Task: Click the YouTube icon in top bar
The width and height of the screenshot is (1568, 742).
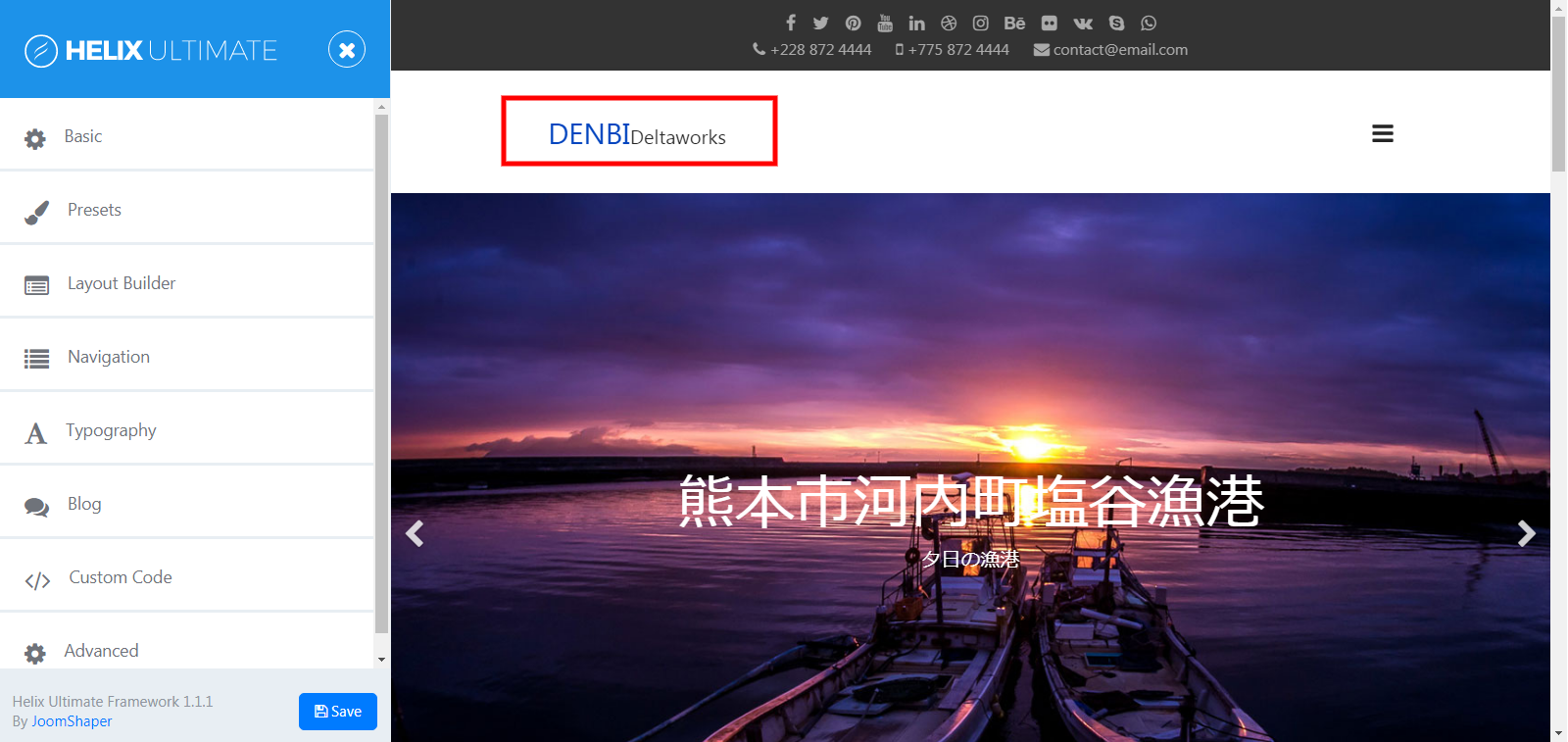Action: (885, 23)
